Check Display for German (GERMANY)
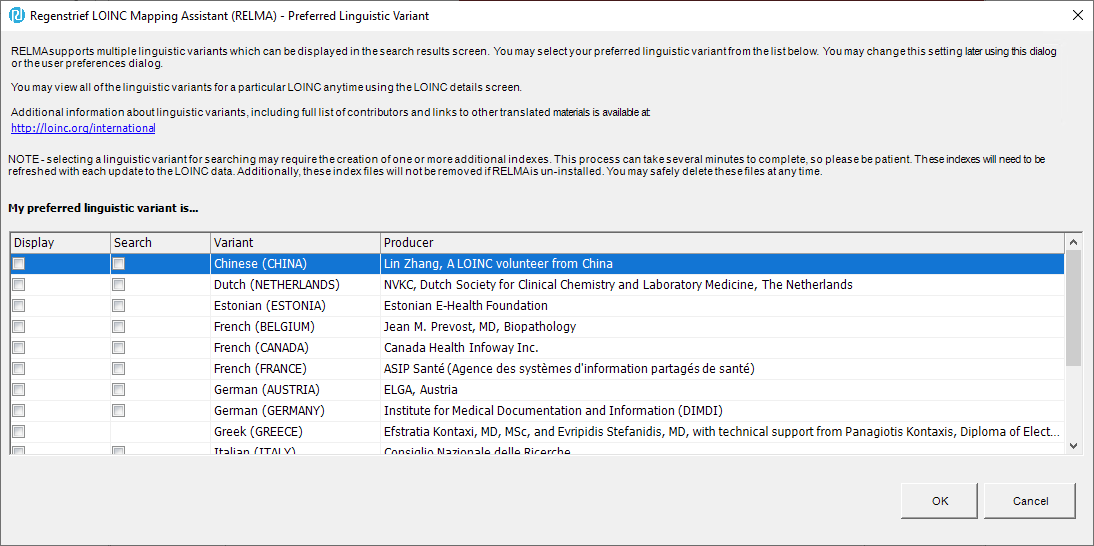 pyautogui.click(x=19, y=410)
